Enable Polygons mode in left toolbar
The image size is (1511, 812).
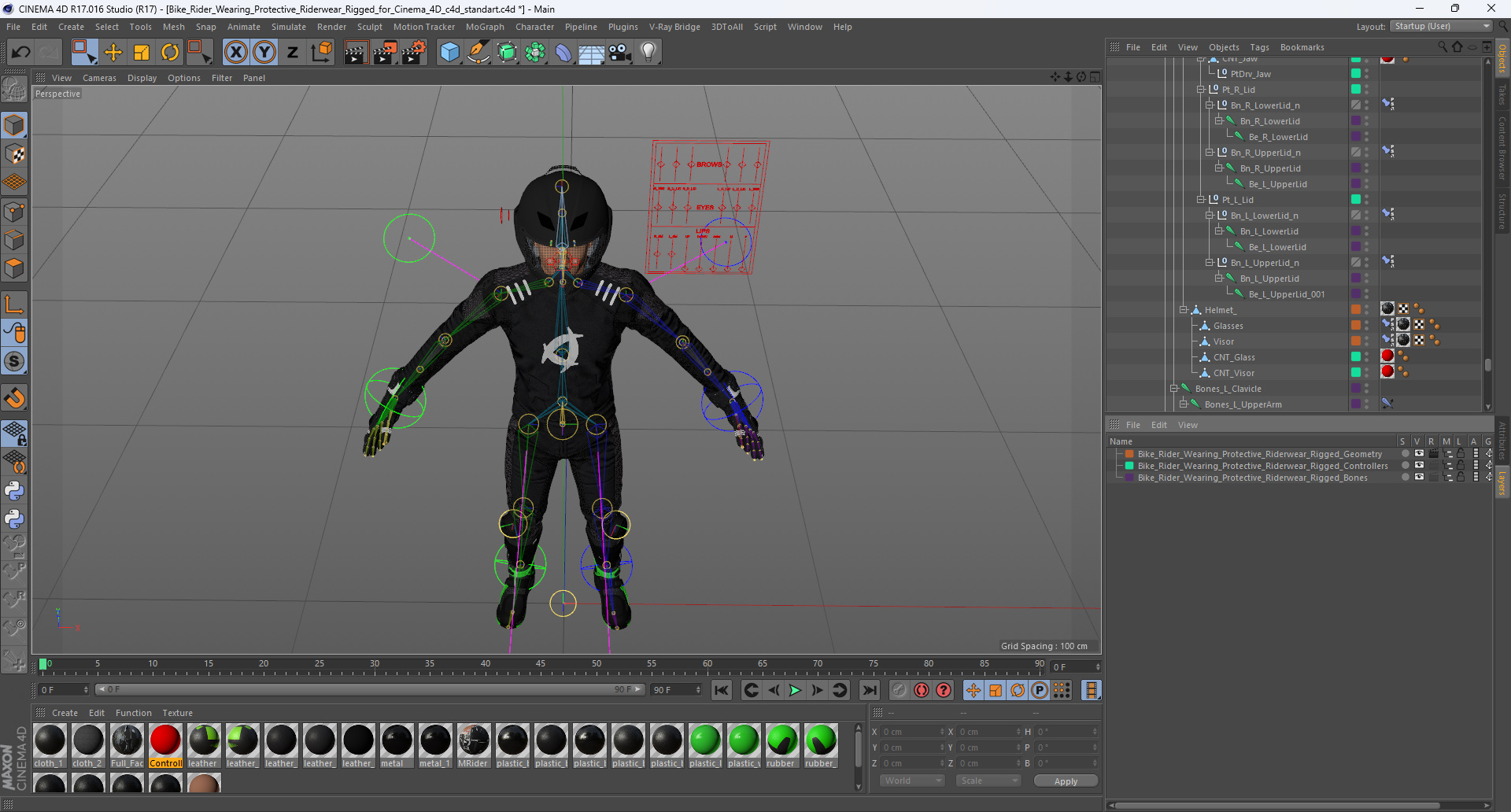(14, 269)
